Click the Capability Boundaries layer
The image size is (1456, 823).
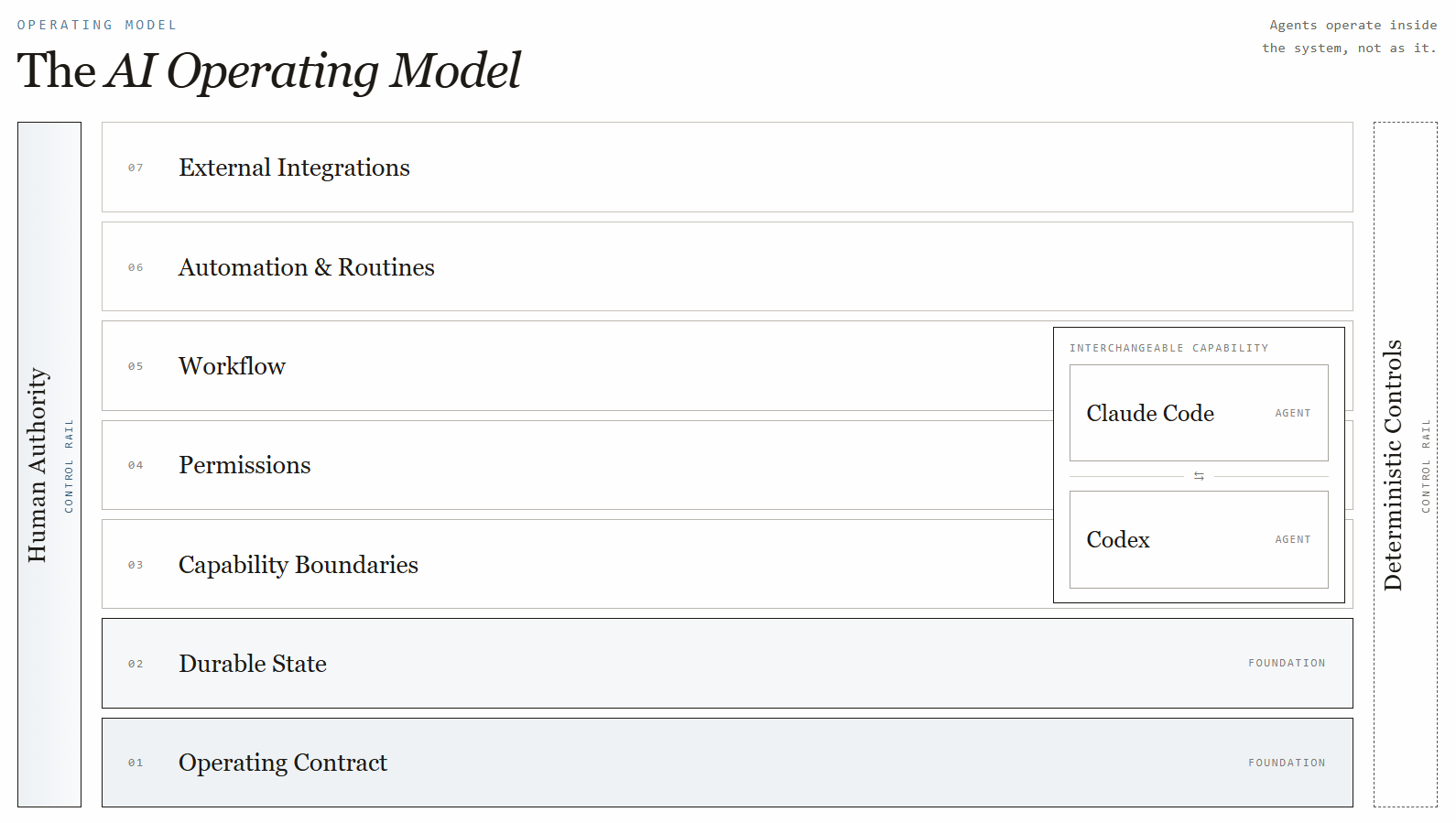(x=577, y=564)
